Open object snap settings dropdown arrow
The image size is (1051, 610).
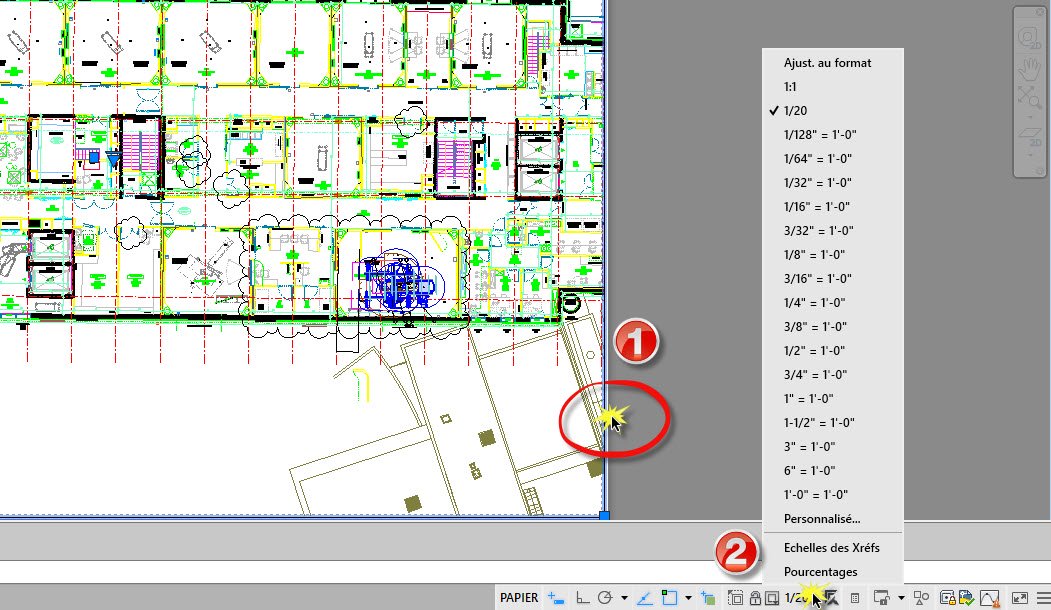point(688,598)
